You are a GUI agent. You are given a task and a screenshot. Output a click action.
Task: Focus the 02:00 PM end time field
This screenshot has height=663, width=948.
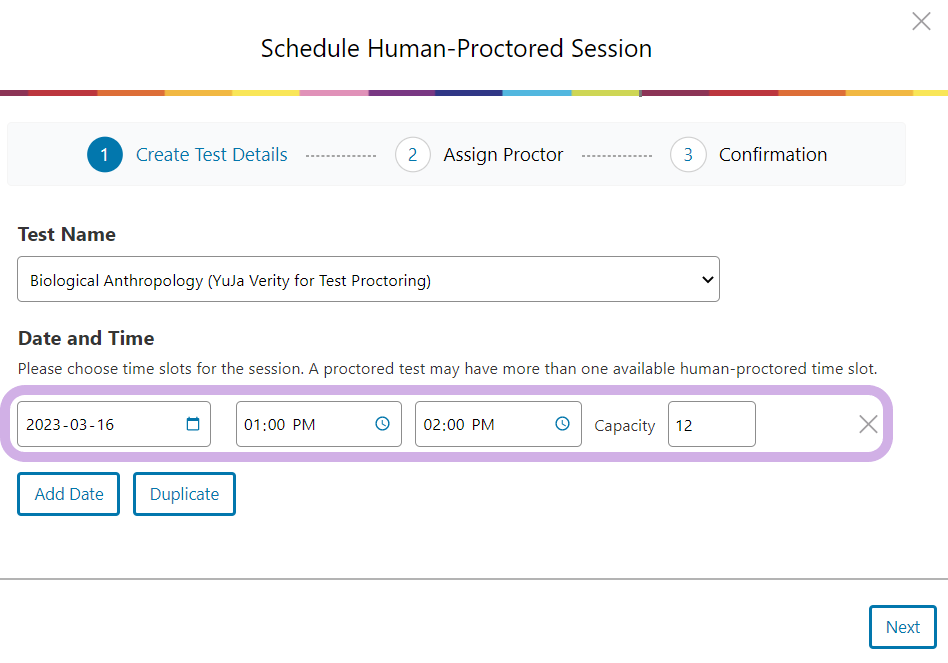click(498, 424)
